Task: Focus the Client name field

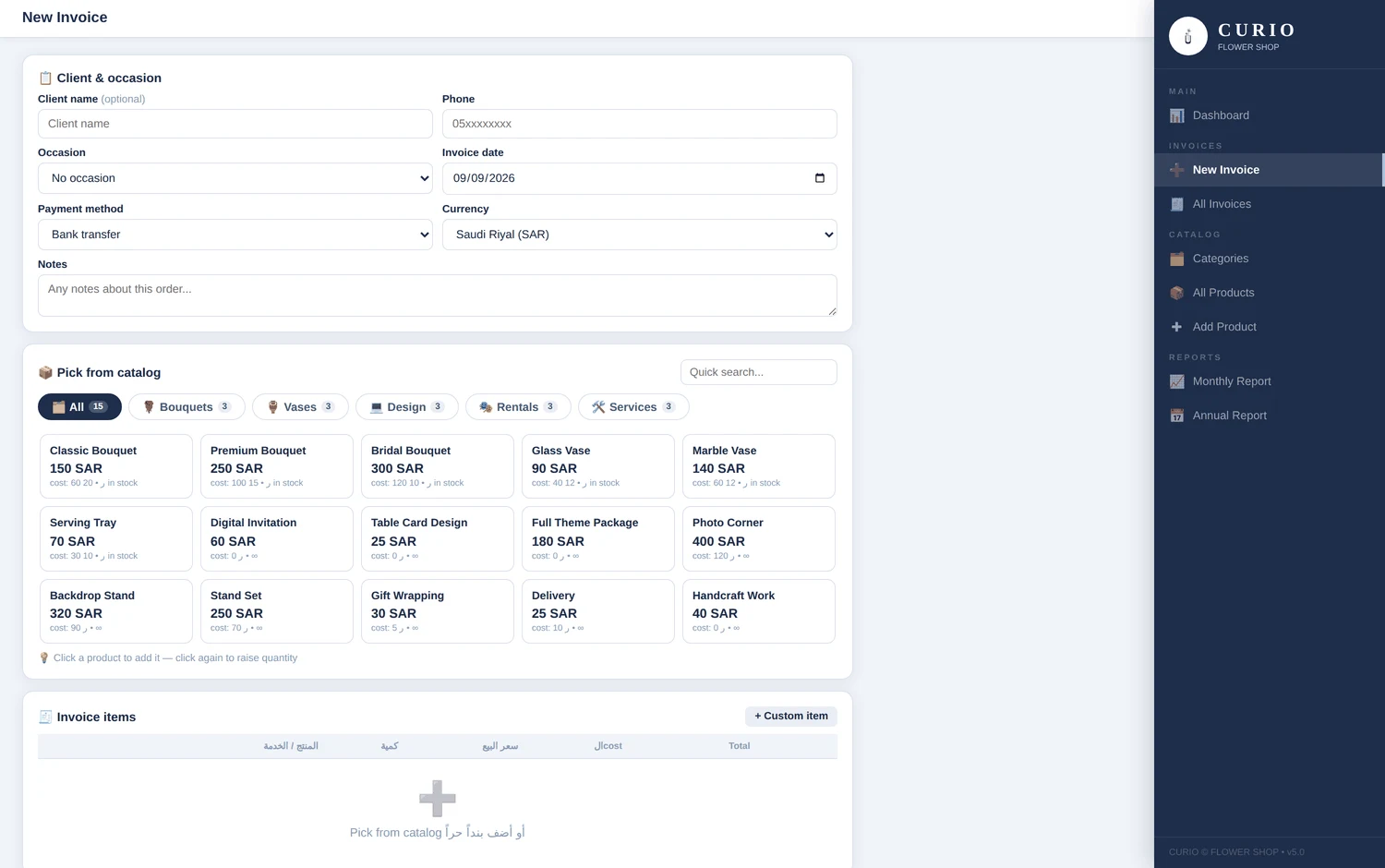Action: pos(235,124)
